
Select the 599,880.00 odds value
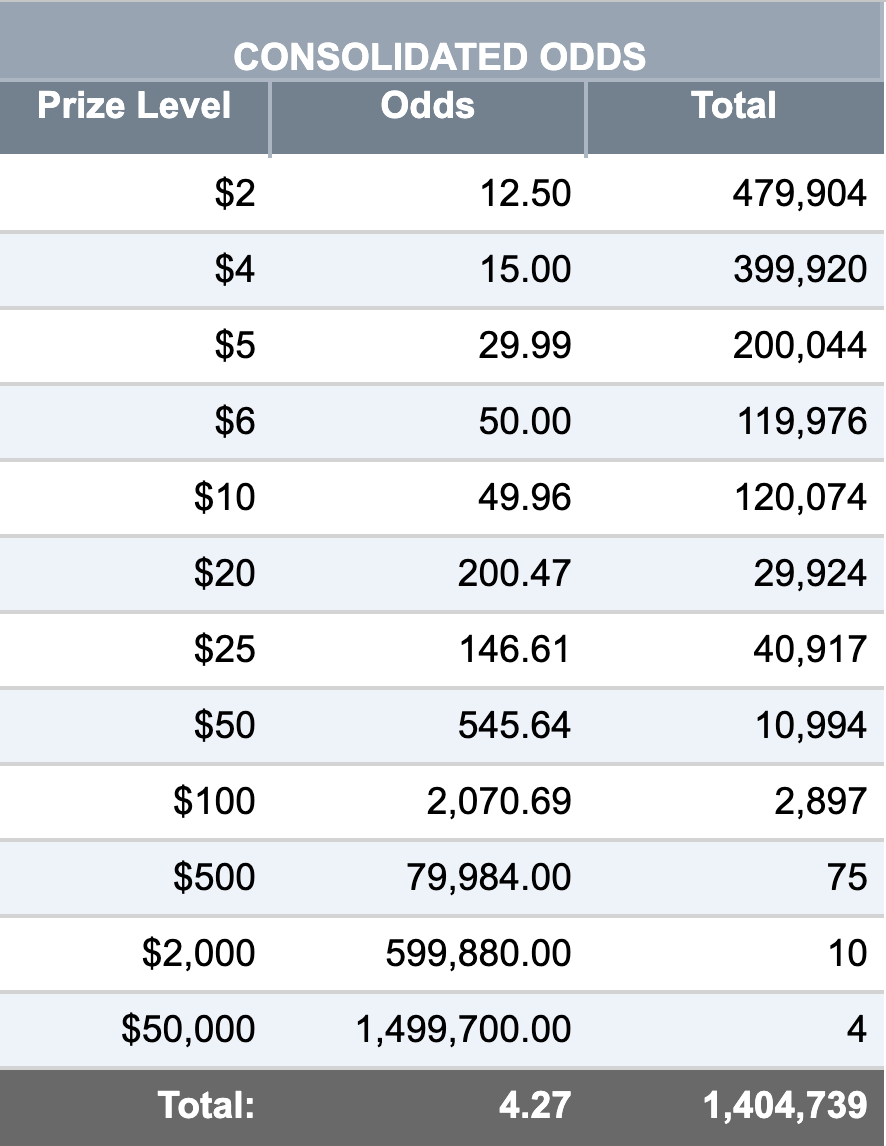(x=478, y=954)
